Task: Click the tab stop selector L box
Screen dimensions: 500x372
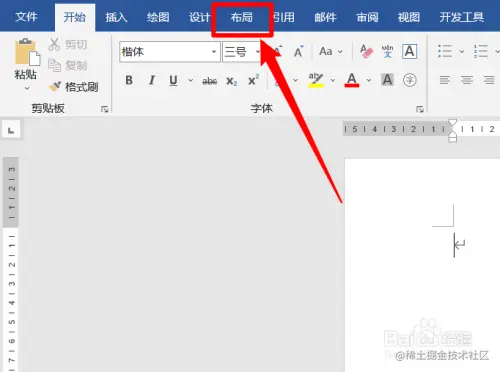Action: point(11,129)
